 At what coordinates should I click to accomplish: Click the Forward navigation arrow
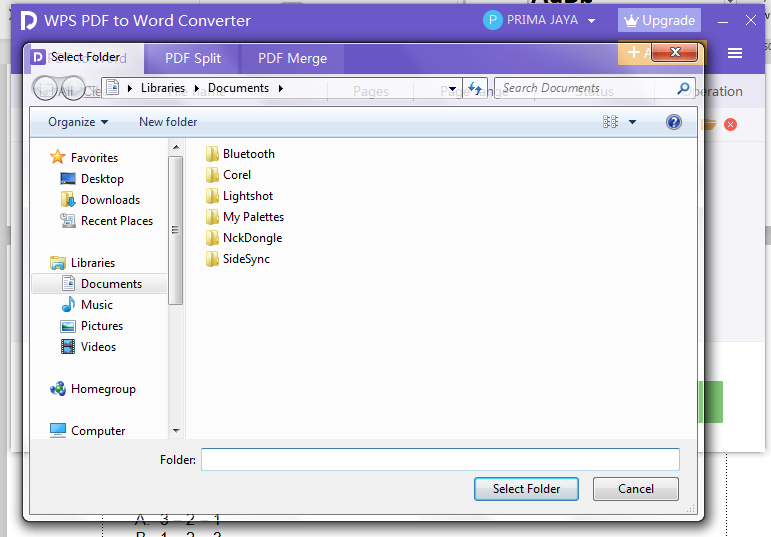(74, 89)
